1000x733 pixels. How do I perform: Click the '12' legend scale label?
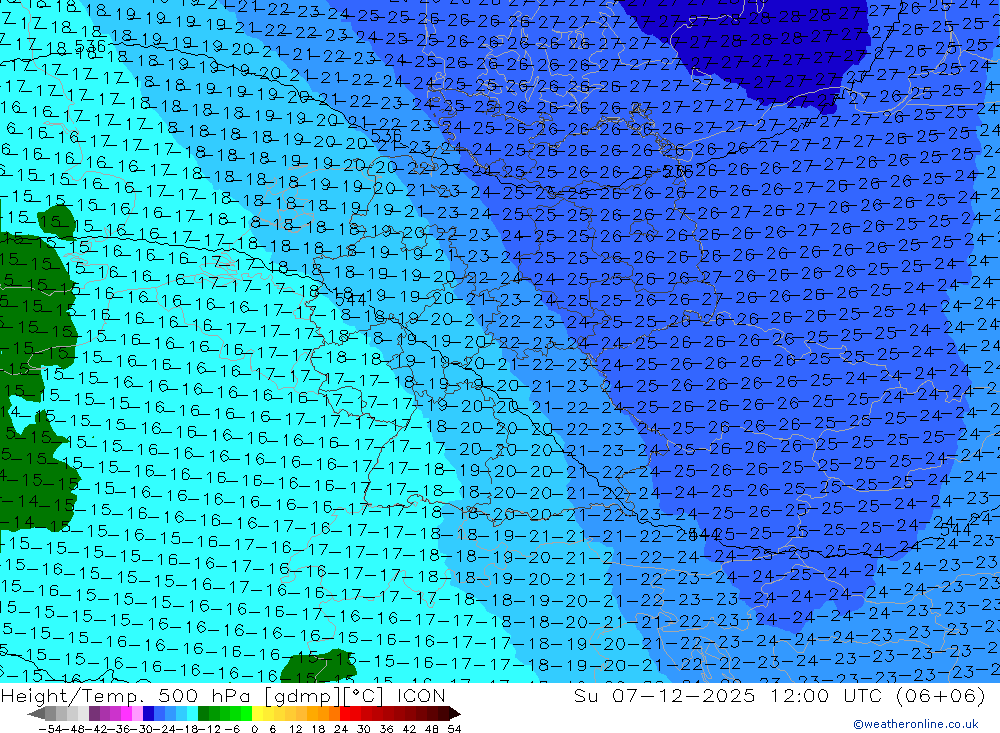pos(295,729)
